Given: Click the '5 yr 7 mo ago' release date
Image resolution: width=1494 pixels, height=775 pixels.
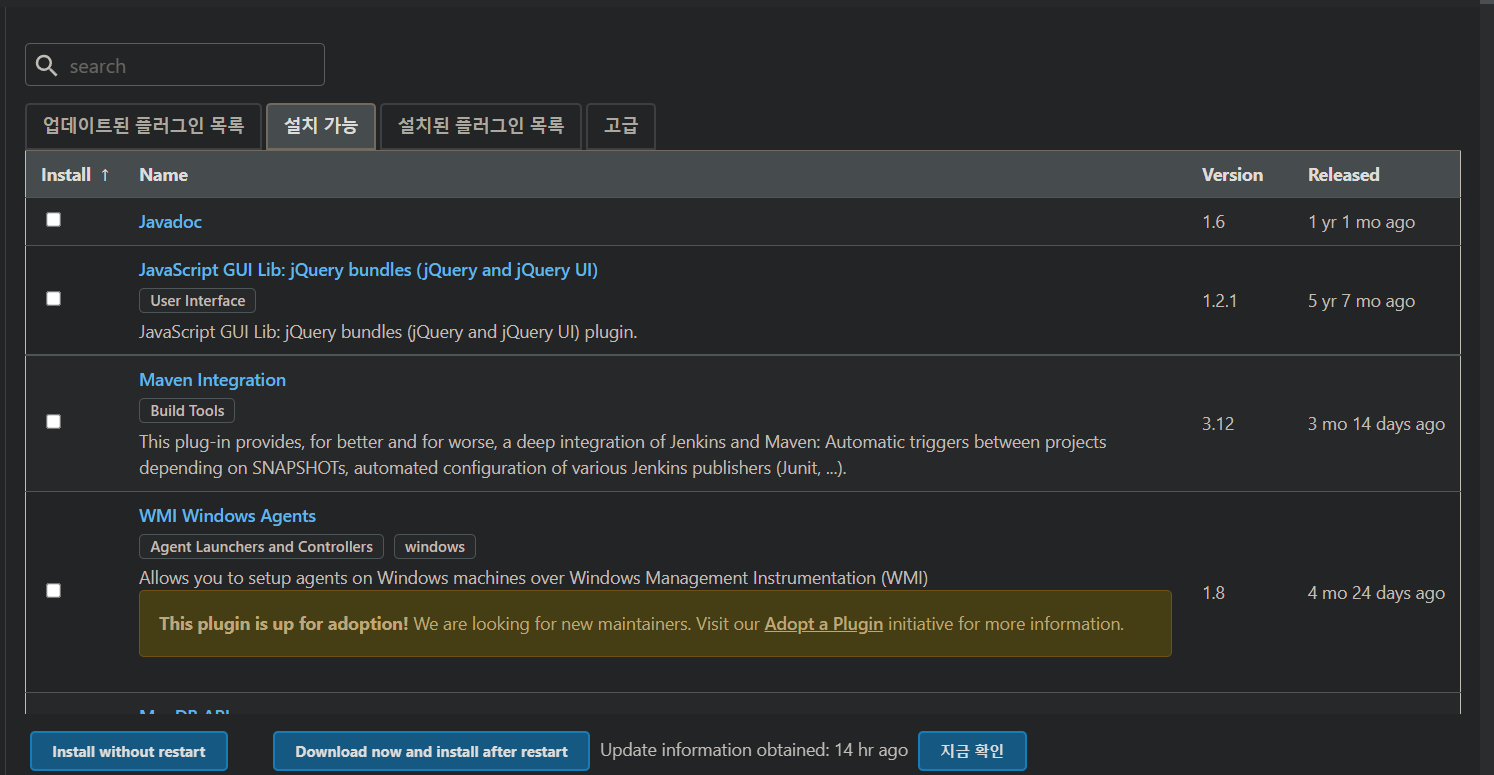Looking at the screenshot, I should tap(1361, 301).
